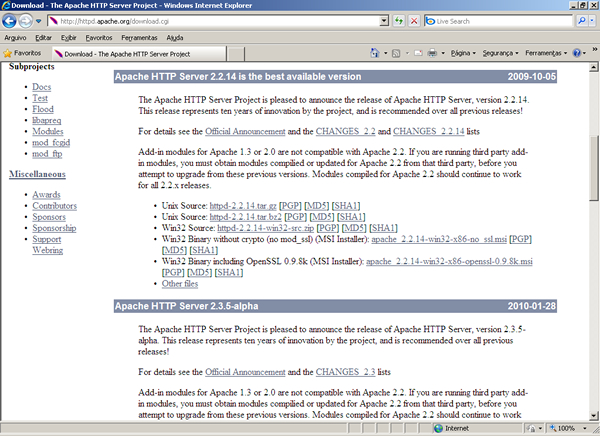This screenshot has width=600, height=436.
Task: Download httpd-2.2.14.tar.bz2
Action: point(246,217)
